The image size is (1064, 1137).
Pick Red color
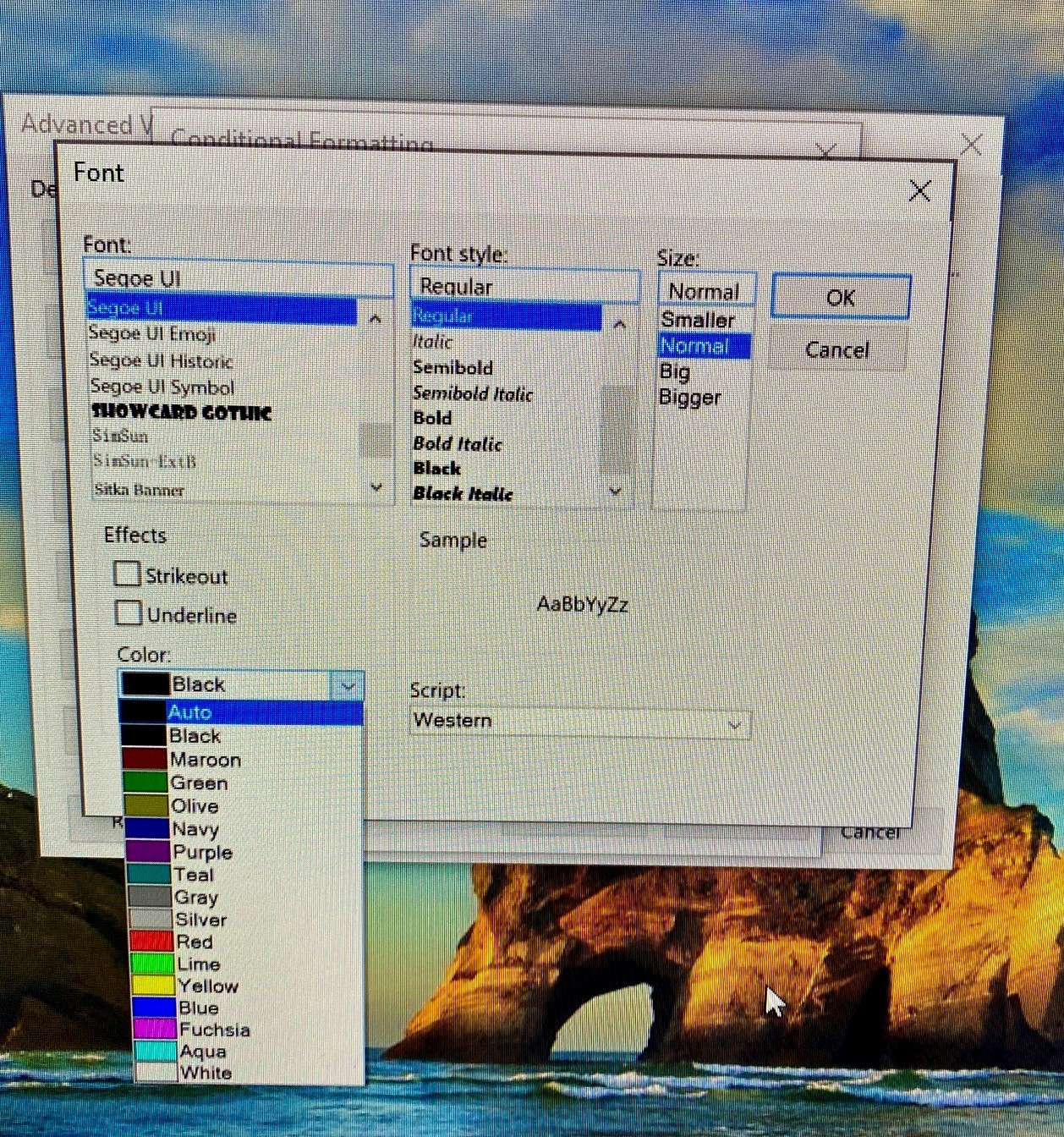click(248, 942)
